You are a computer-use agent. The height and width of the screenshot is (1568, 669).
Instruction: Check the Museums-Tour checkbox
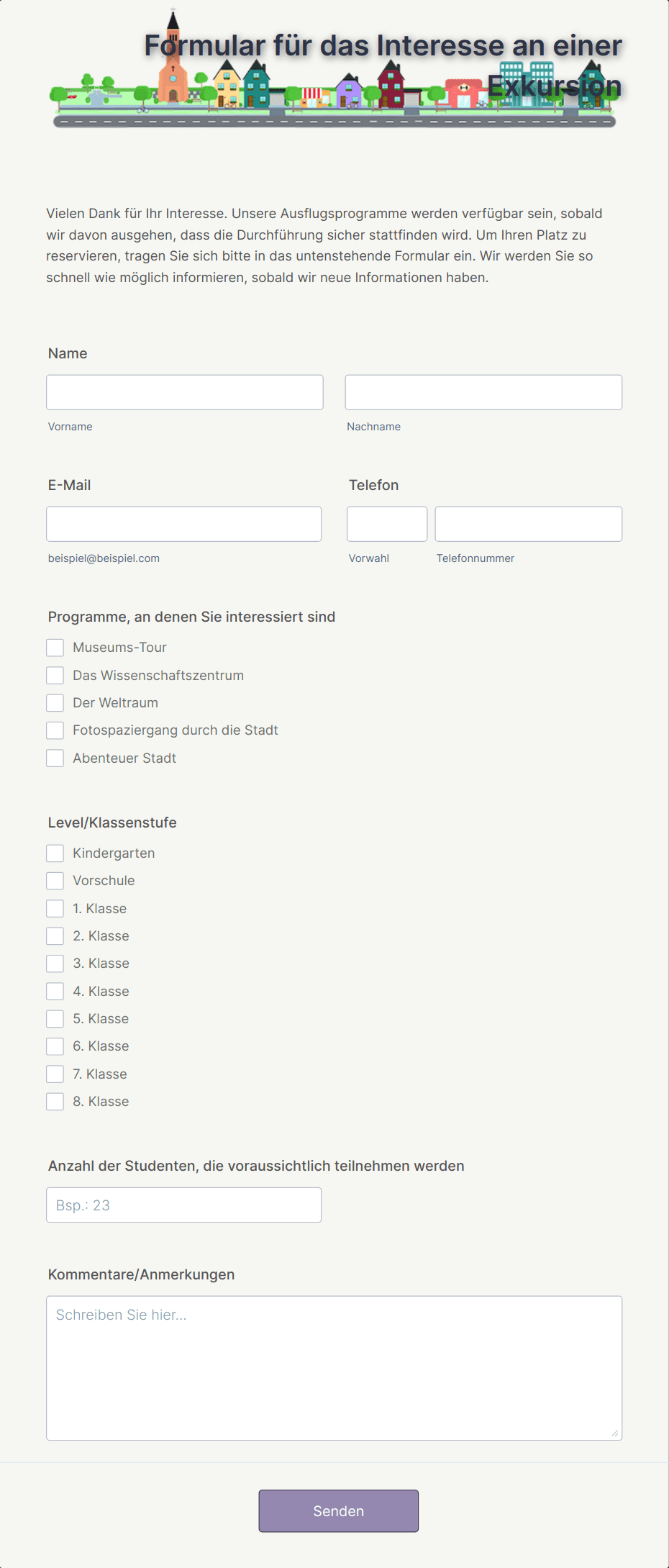55,648
